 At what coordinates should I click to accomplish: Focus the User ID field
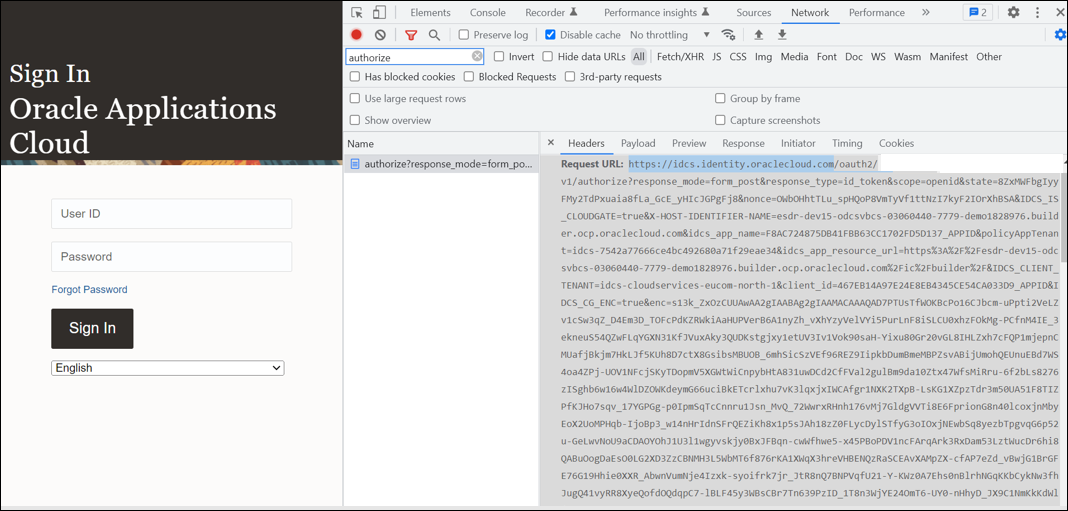172,214
